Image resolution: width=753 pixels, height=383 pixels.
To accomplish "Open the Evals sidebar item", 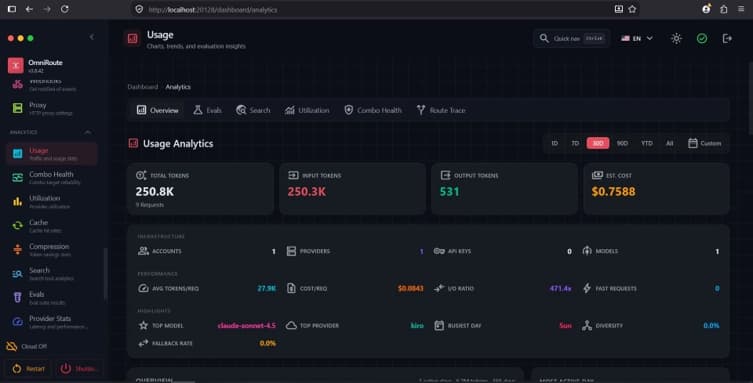I will (51, 298).
